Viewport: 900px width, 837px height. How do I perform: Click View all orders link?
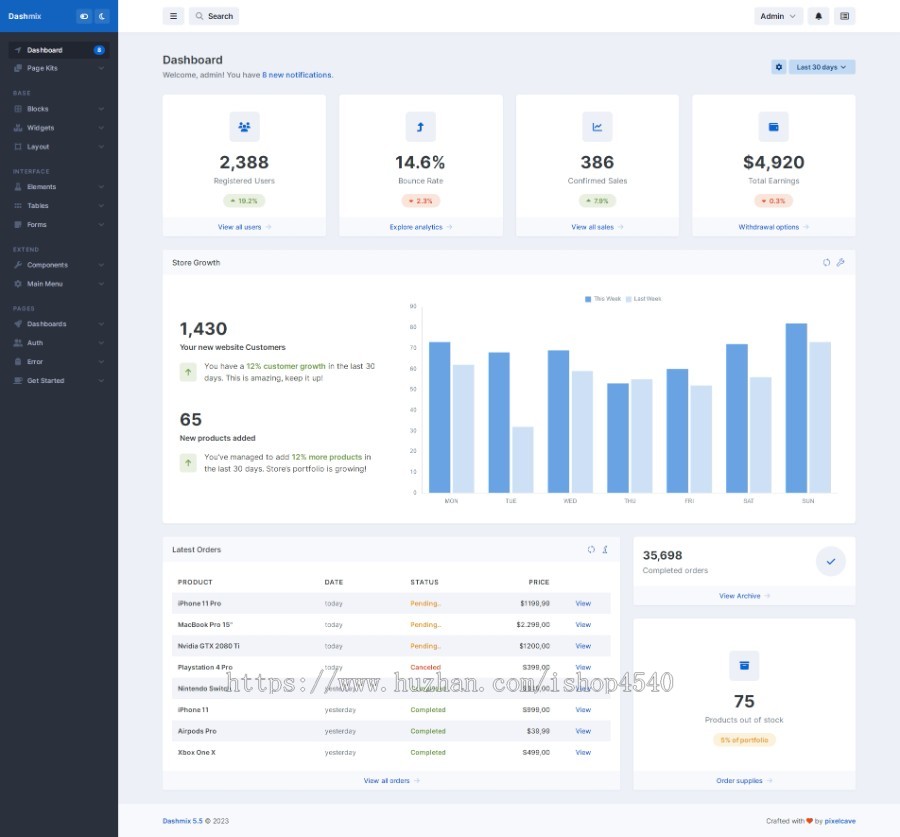391,781
